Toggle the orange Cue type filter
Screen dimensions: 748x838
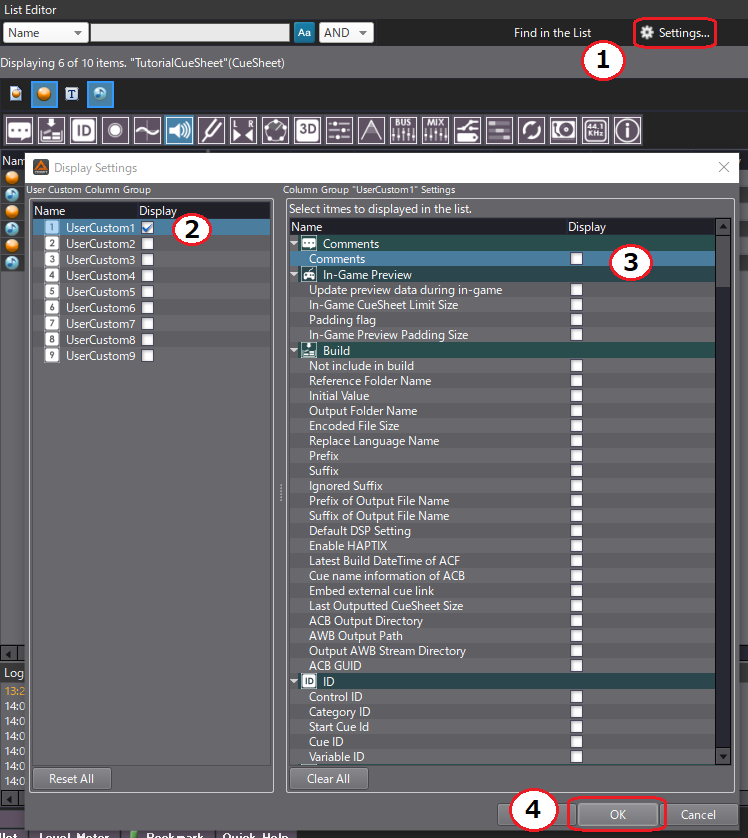(x=44, y=94)
